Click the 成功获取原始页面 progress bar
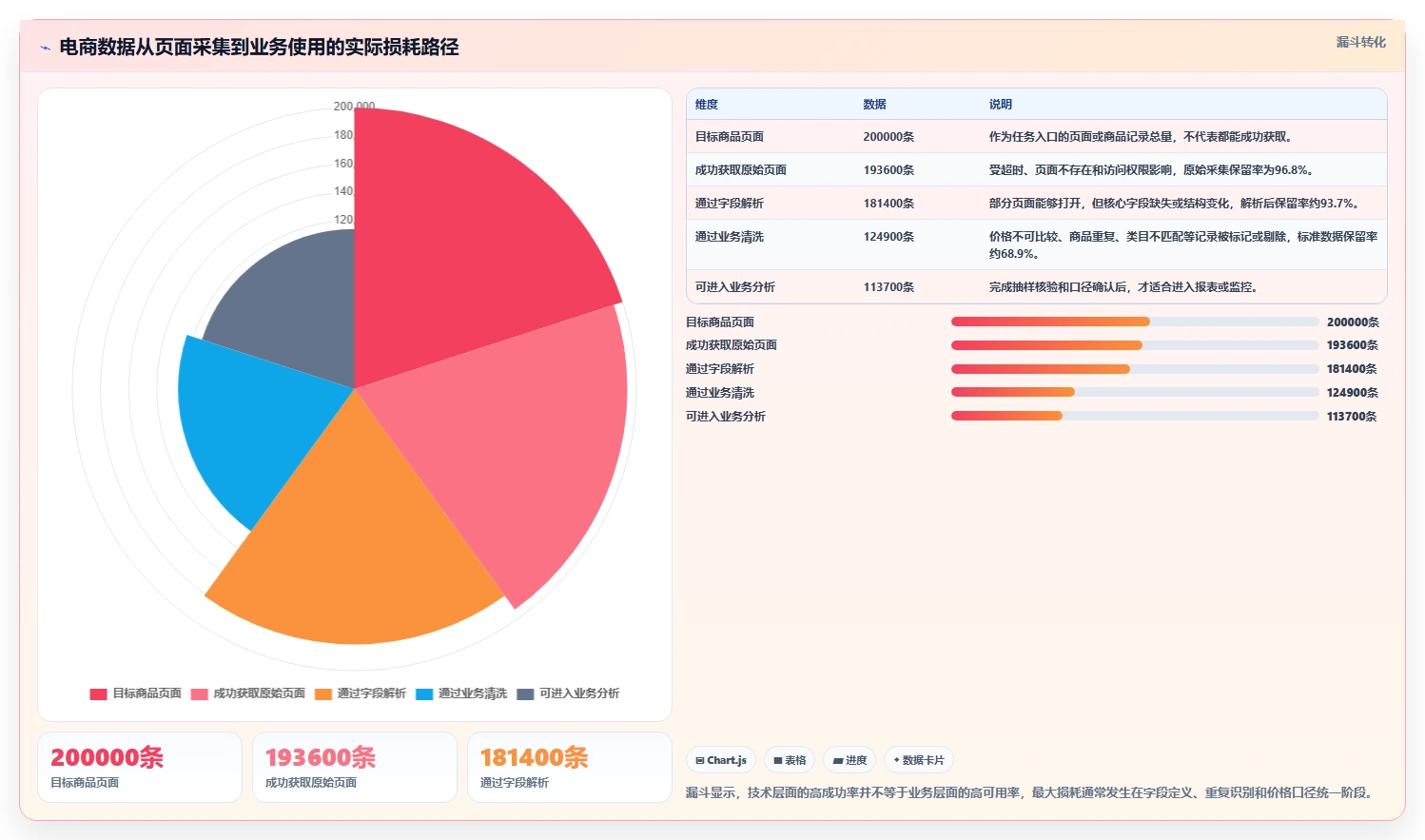The width and height of the screenshot is (1425, 840). pyautogui.click(x=1135, y=345)
